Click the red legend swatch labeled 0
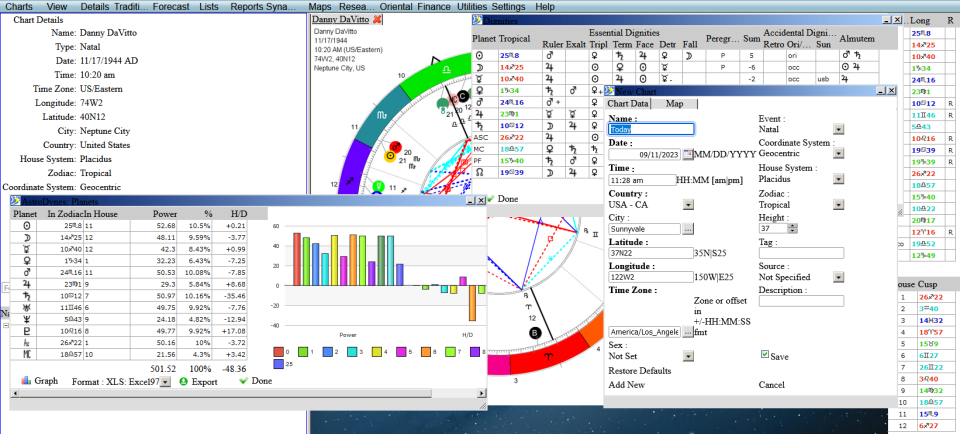The height and width of the screenshot is (434, 960). pyautogui.click(x=279, y=352)
